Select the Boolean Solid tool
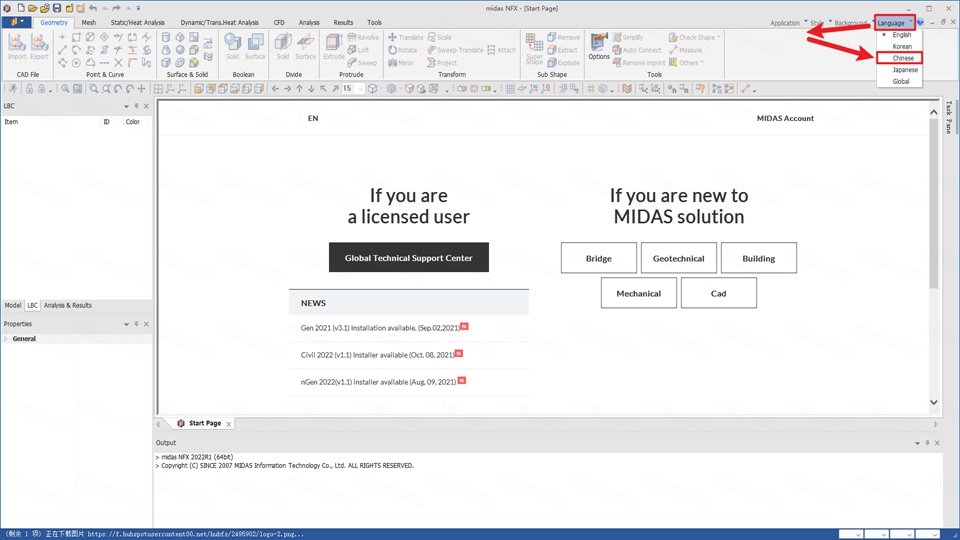960x540 pixels. click(x=233, y=47)
